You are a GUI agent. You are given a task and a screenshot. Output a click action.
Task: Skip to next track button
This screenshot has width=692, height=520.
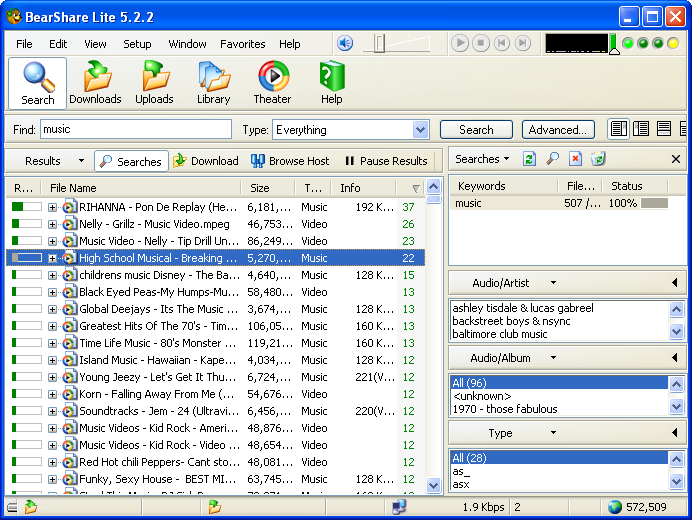point(522,43)
